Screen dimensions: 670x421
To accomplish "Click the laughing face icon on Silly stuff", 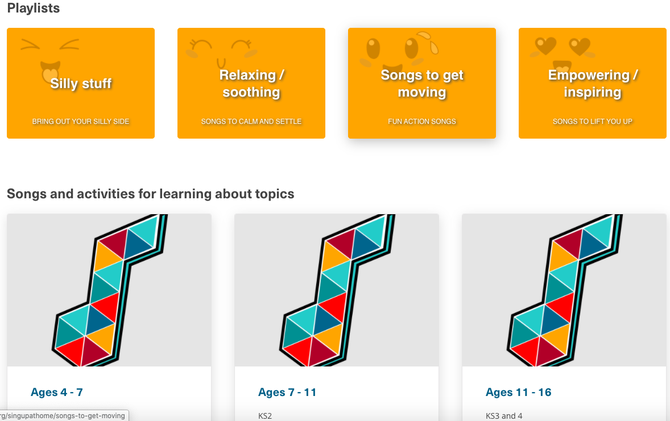I will coord(50,60).
